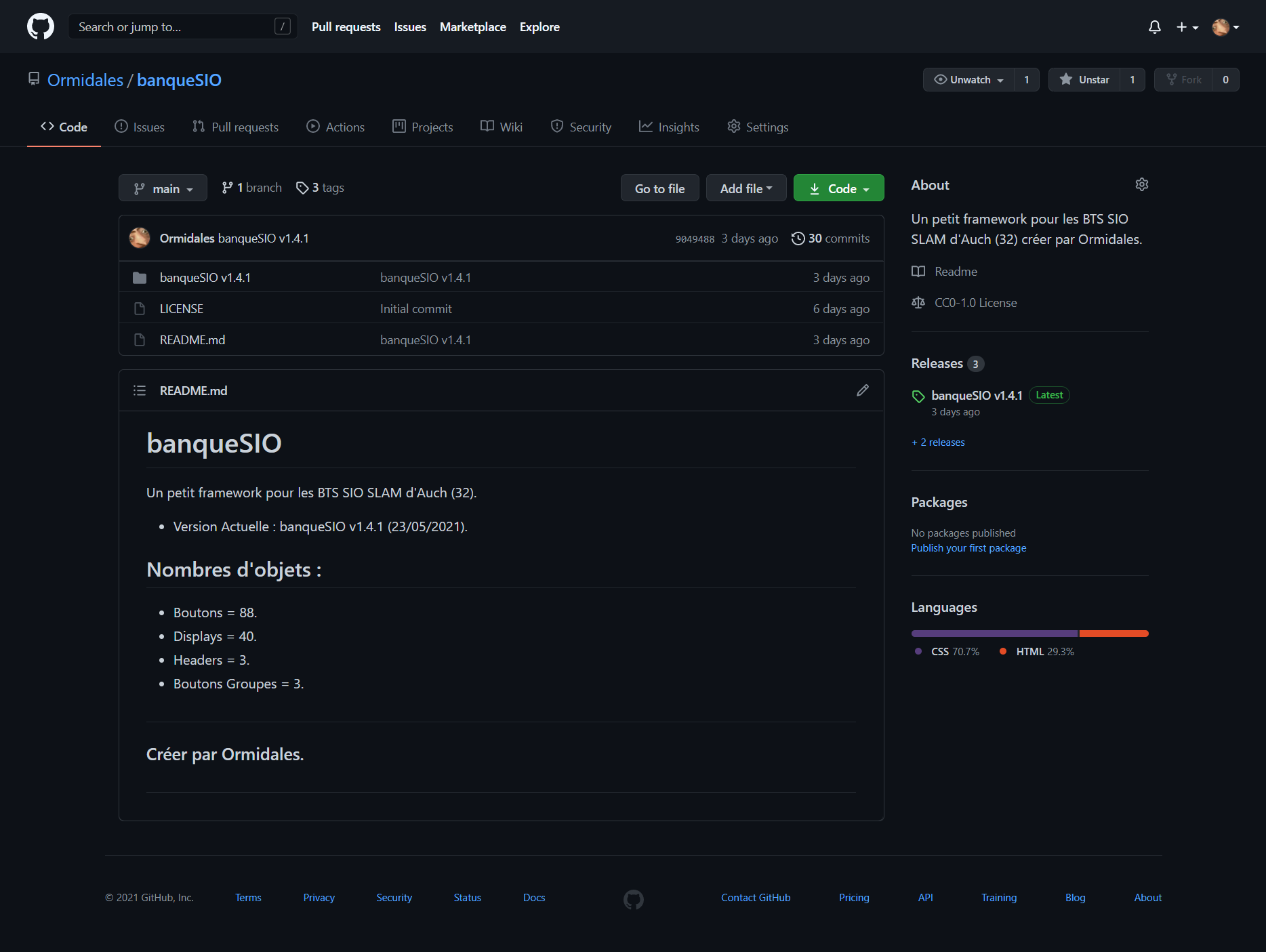Switch to the Code tab
The height and width of the screenshot is (952, 1266).
click(64, 127)
